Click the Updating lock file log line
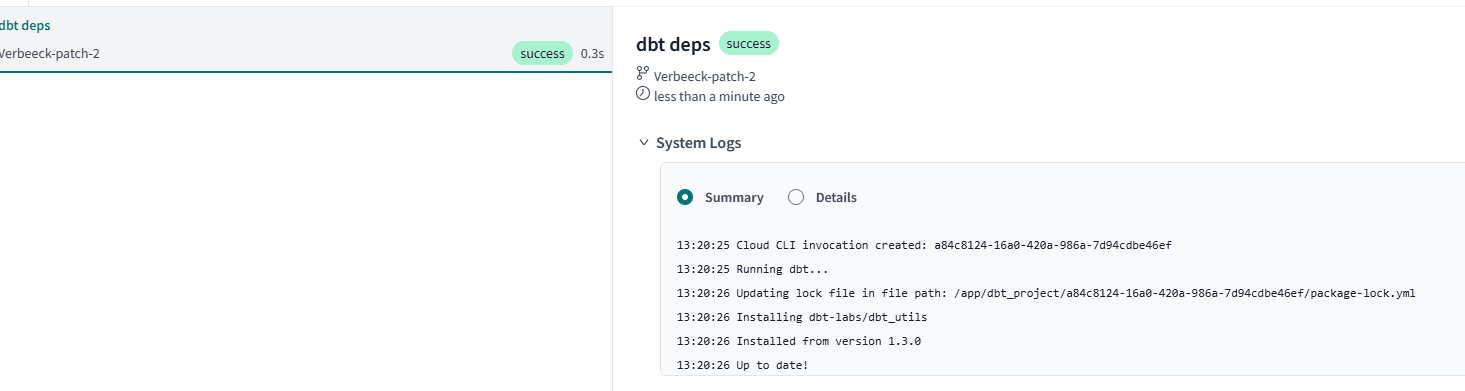This screenshot has height=391, width=1465. [1046, 293]
